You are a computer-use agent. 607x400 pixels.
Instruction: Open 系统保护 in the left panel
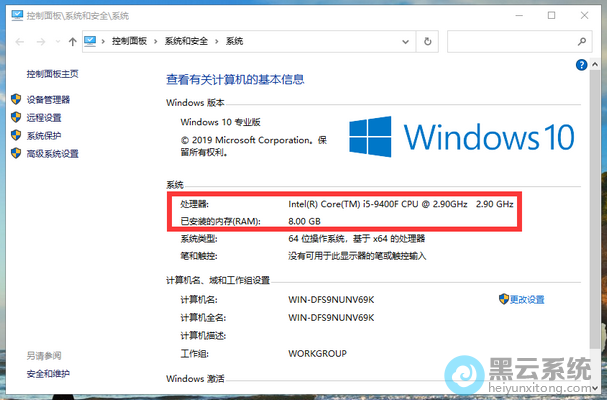[x=44, y=136]
